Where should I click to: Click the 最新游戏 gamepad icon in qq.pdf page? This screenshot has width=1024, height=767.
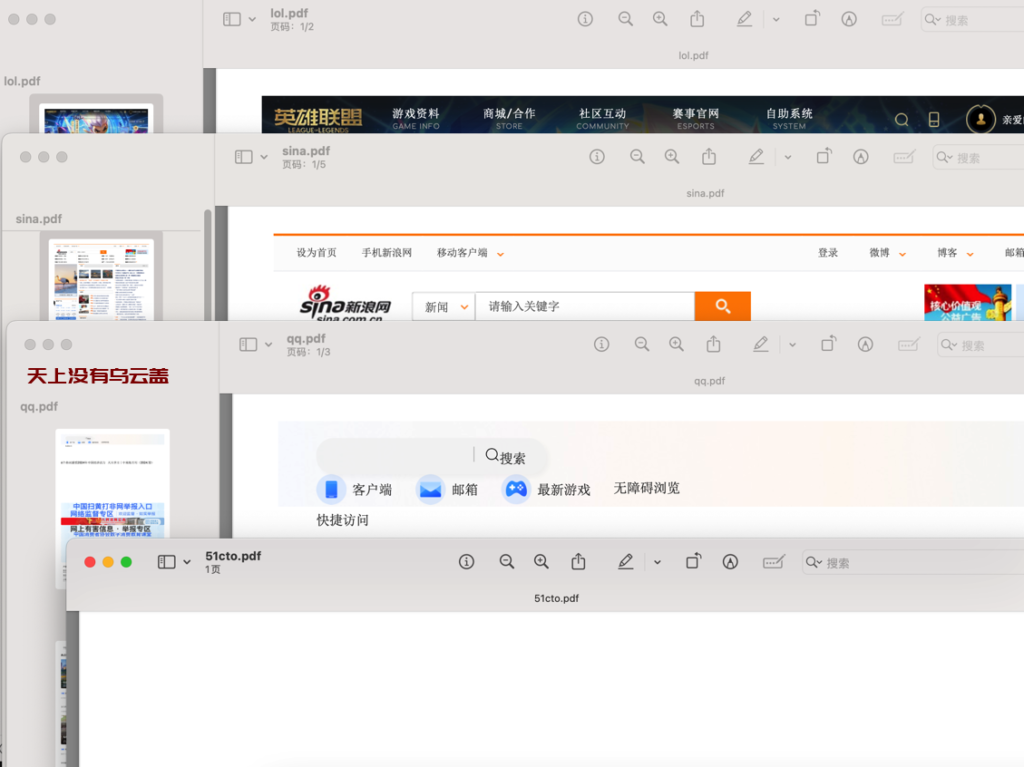[x=516, y=489]
